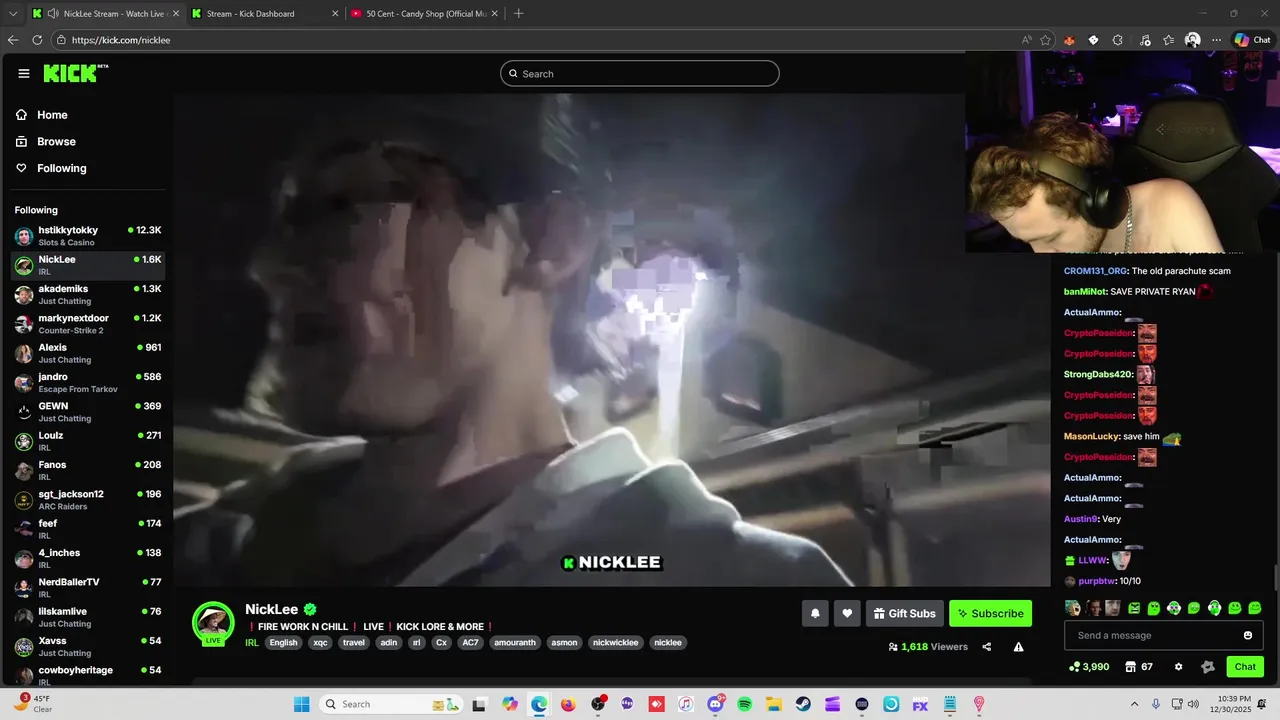Click the taskbar Search box

[392, 704]
